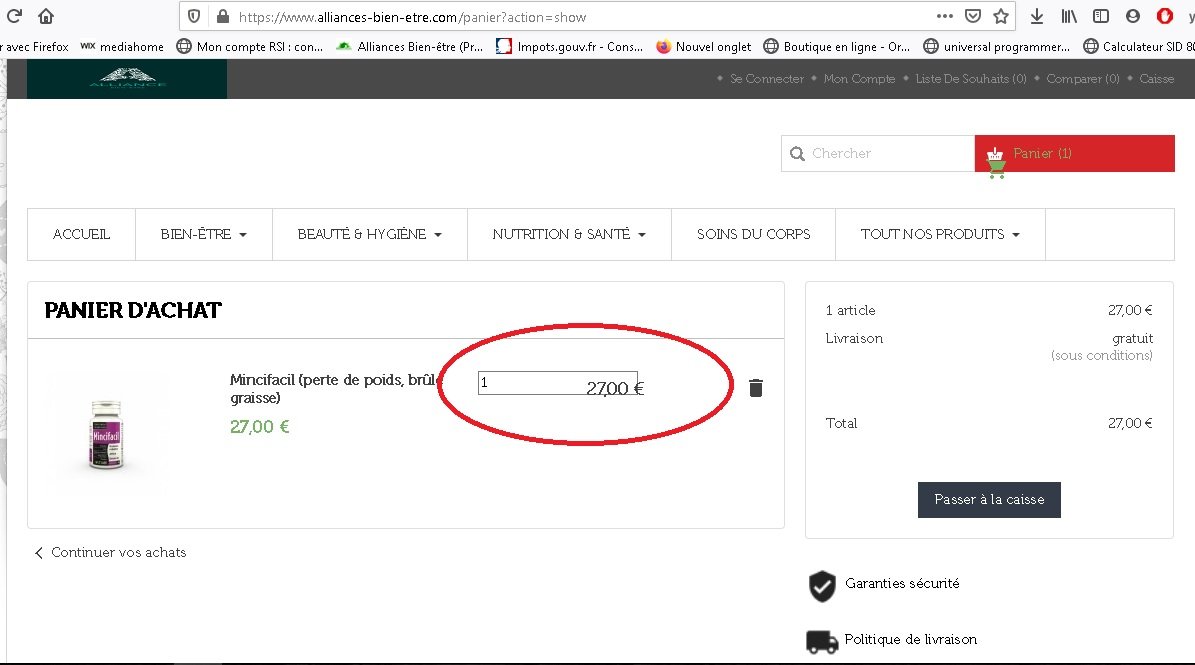The height and width of the screenshot is (665, 1195).
Task: Open the universal programmer bookmark
Action: (x=997, y=46)
